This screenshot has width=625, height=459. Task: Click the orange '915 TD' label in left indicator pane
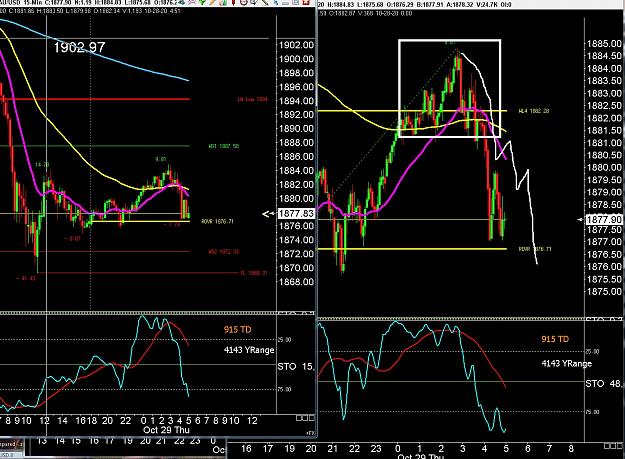(238, 330)
